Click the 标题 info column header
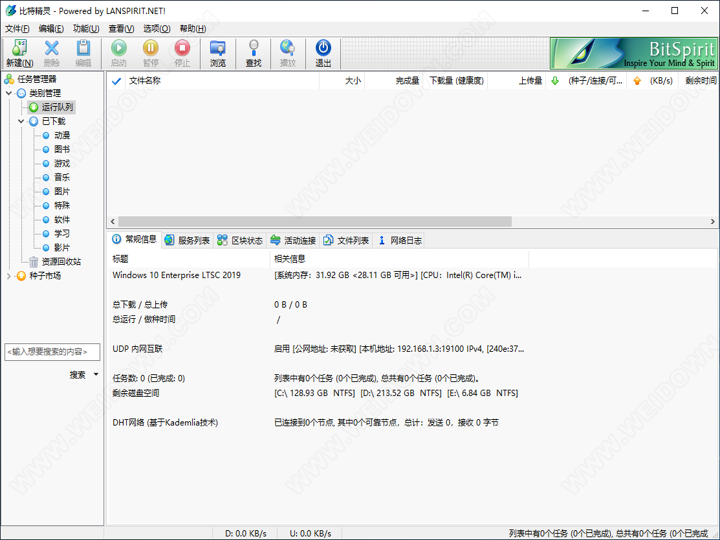The width and height of the screenshot is (720, 540). click(x=189, y=259)
